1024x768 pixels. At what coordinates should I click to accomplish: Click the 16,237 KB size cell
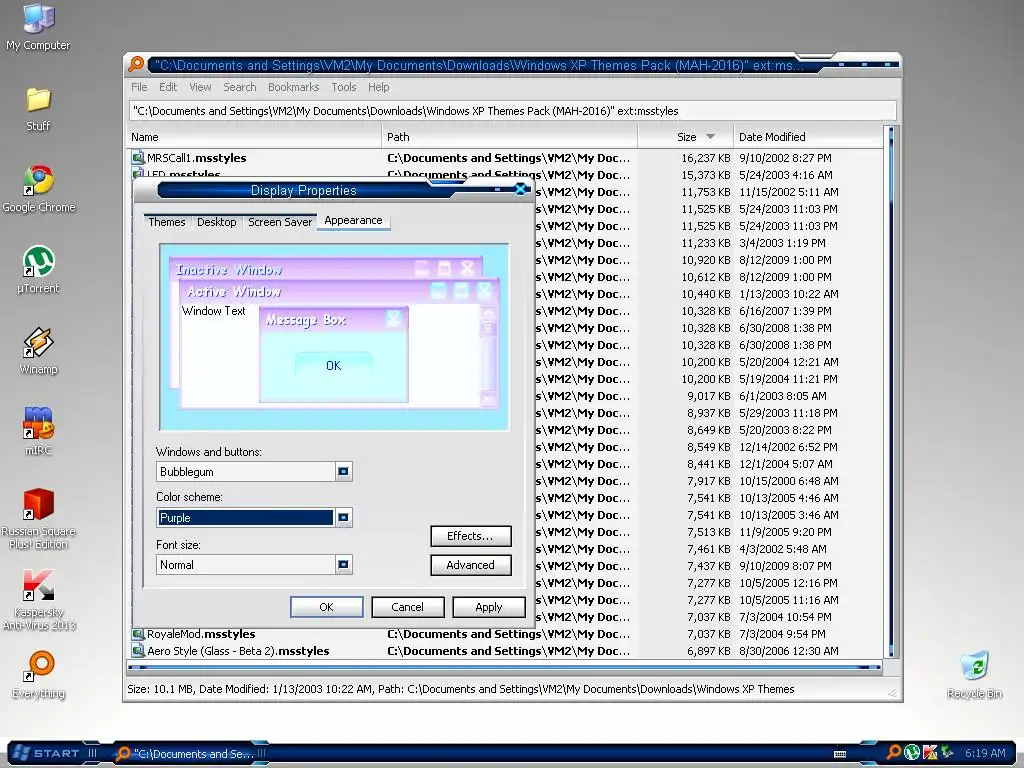click(705, 157)
